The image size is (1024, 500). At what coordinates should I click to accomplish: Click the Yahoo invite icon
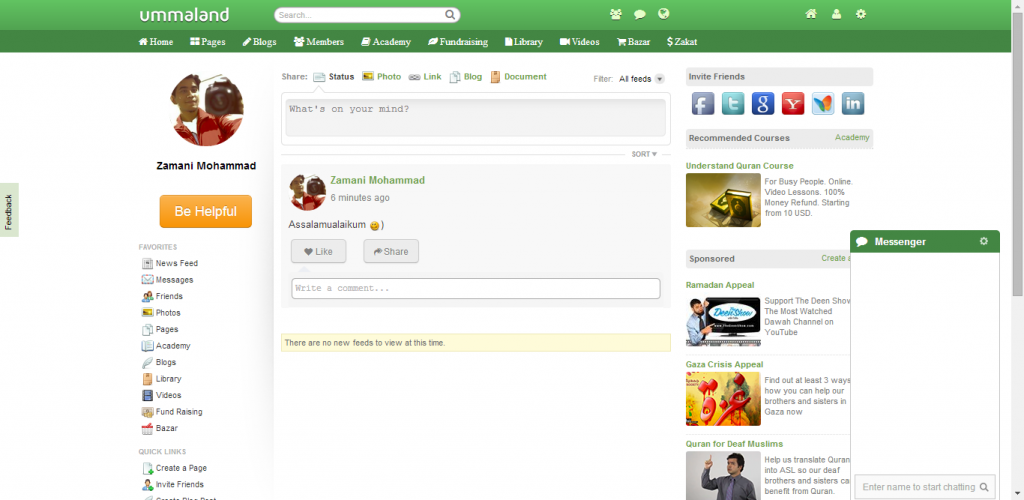793,103
